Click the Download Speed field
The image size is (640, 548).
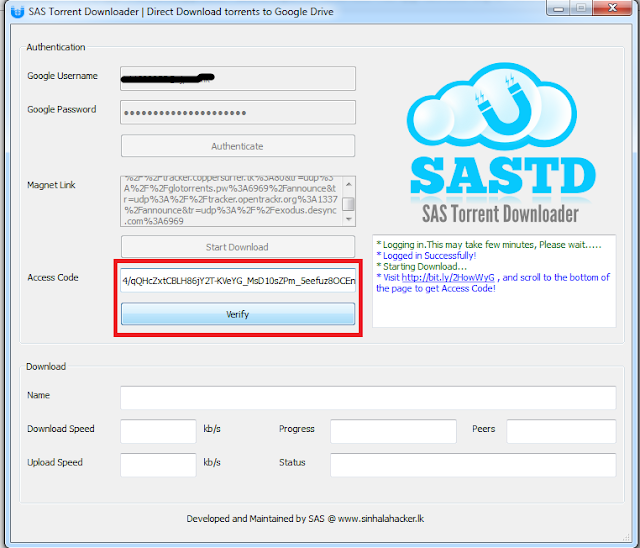pyautogui.click(x=158, y=431)
